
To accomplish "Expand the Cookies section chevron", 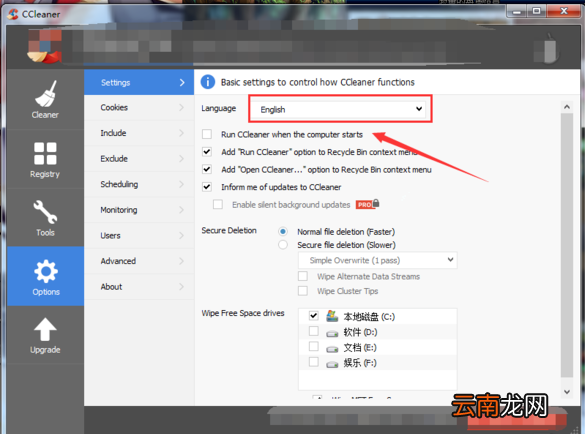I will [x=181, y=107].
